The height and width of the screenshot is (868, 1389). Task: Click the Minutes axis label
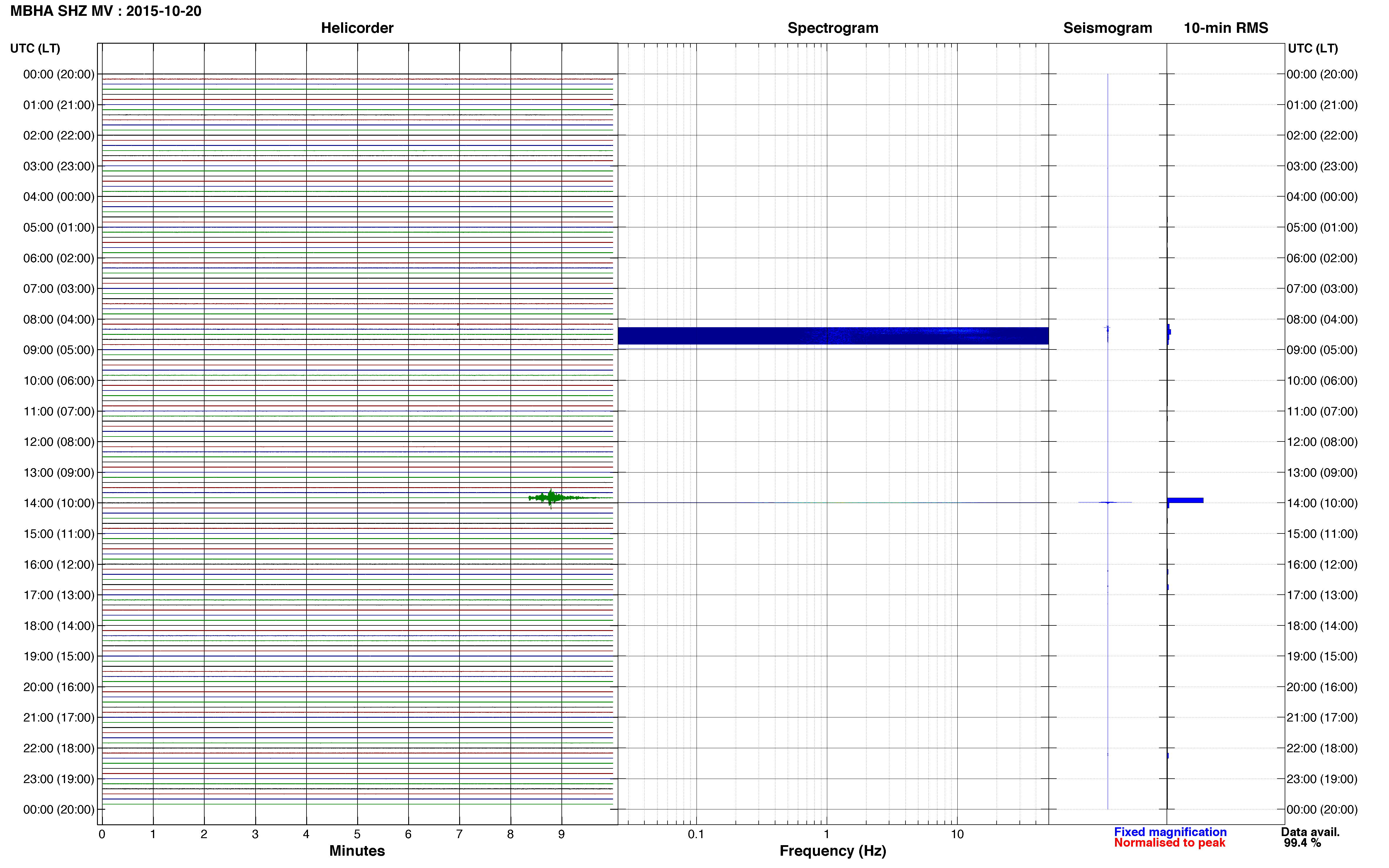[x=357, y=851]
